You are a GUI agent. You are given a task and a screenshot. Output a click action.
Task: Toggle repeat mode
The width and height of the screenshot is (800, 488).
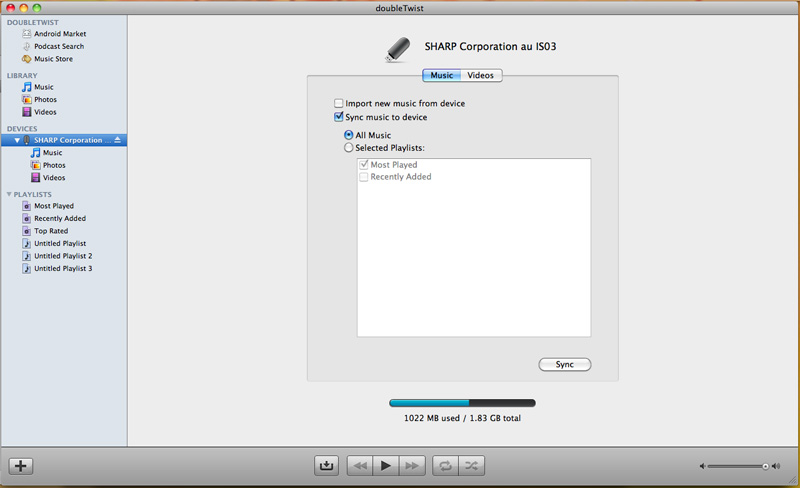click(x=445, y=466)
